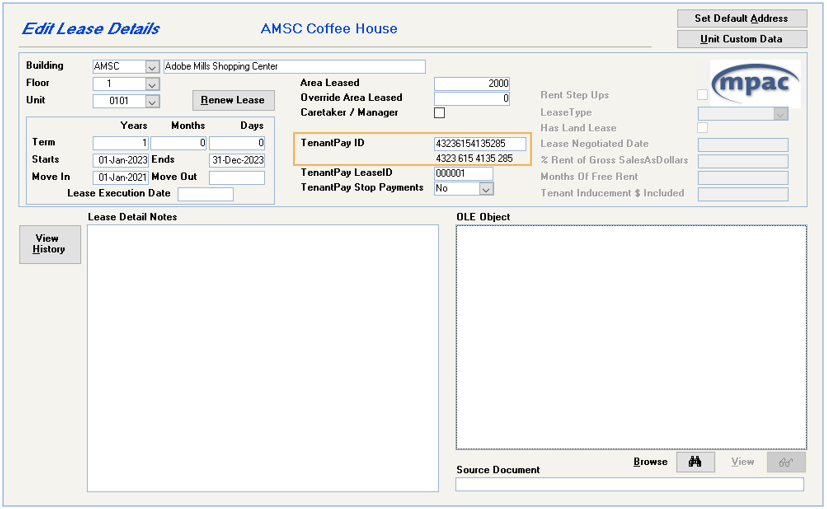
Task: Click the Term Years field
Action: click(x=121, y=143)
